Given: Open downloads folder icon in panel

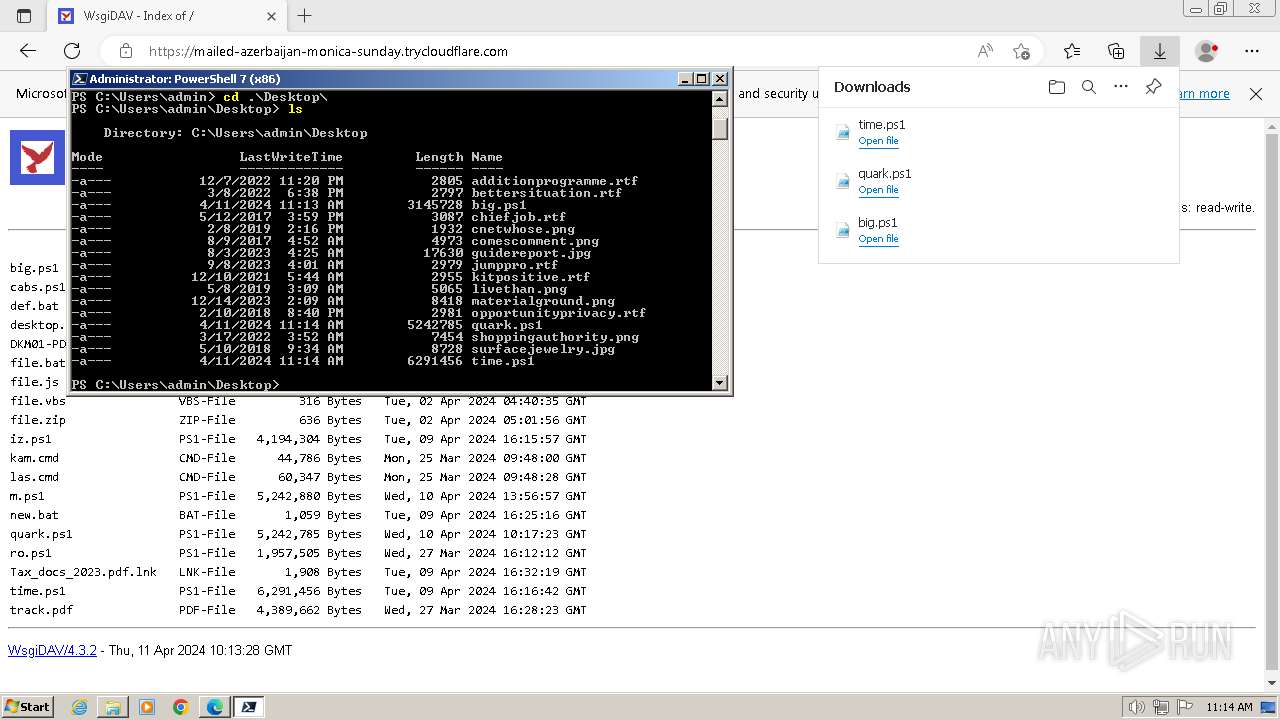Looking at the screenshot, I should pyautogui.click(x=1057, y=87).
